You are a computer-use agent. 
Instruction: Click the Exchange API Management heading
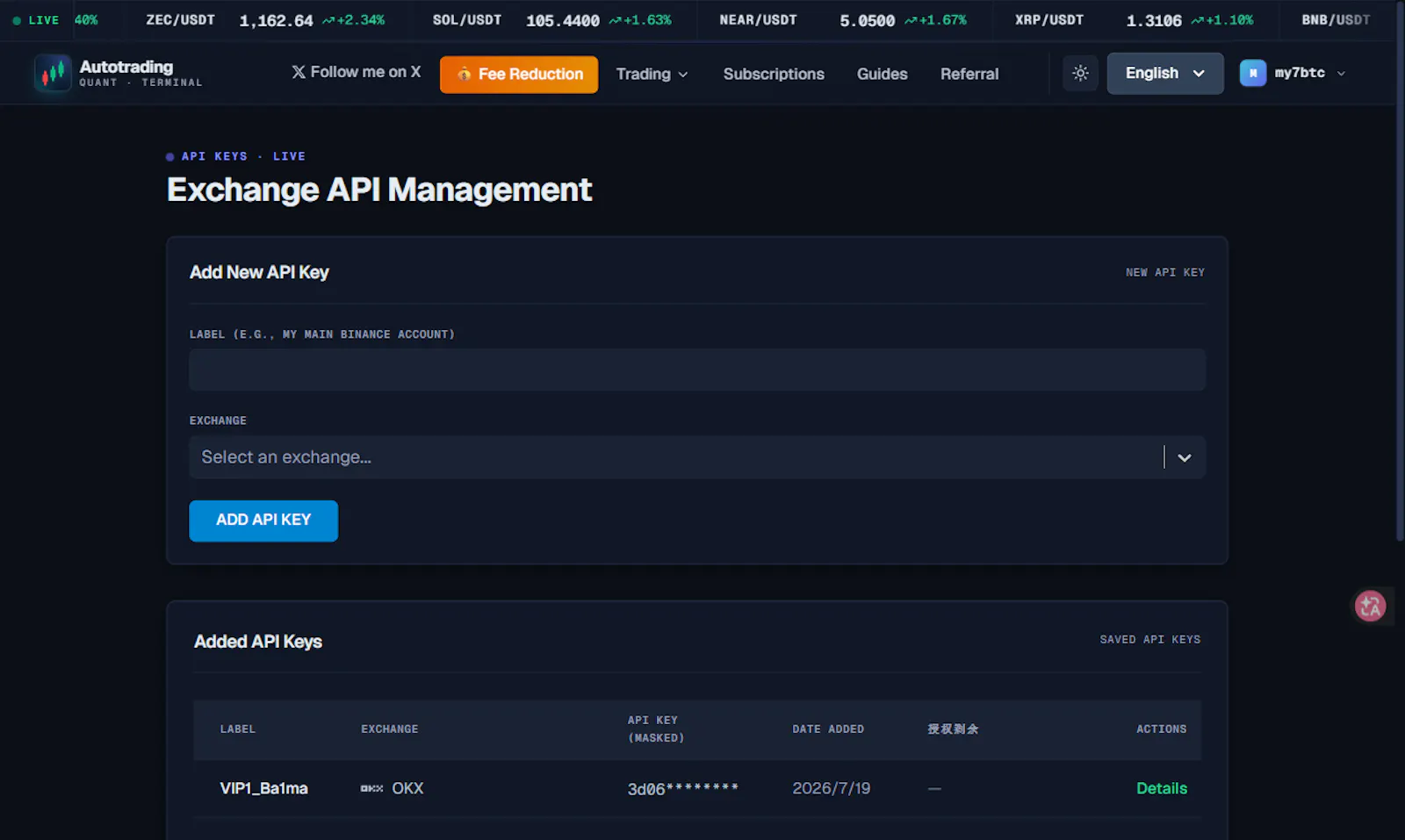379,190
